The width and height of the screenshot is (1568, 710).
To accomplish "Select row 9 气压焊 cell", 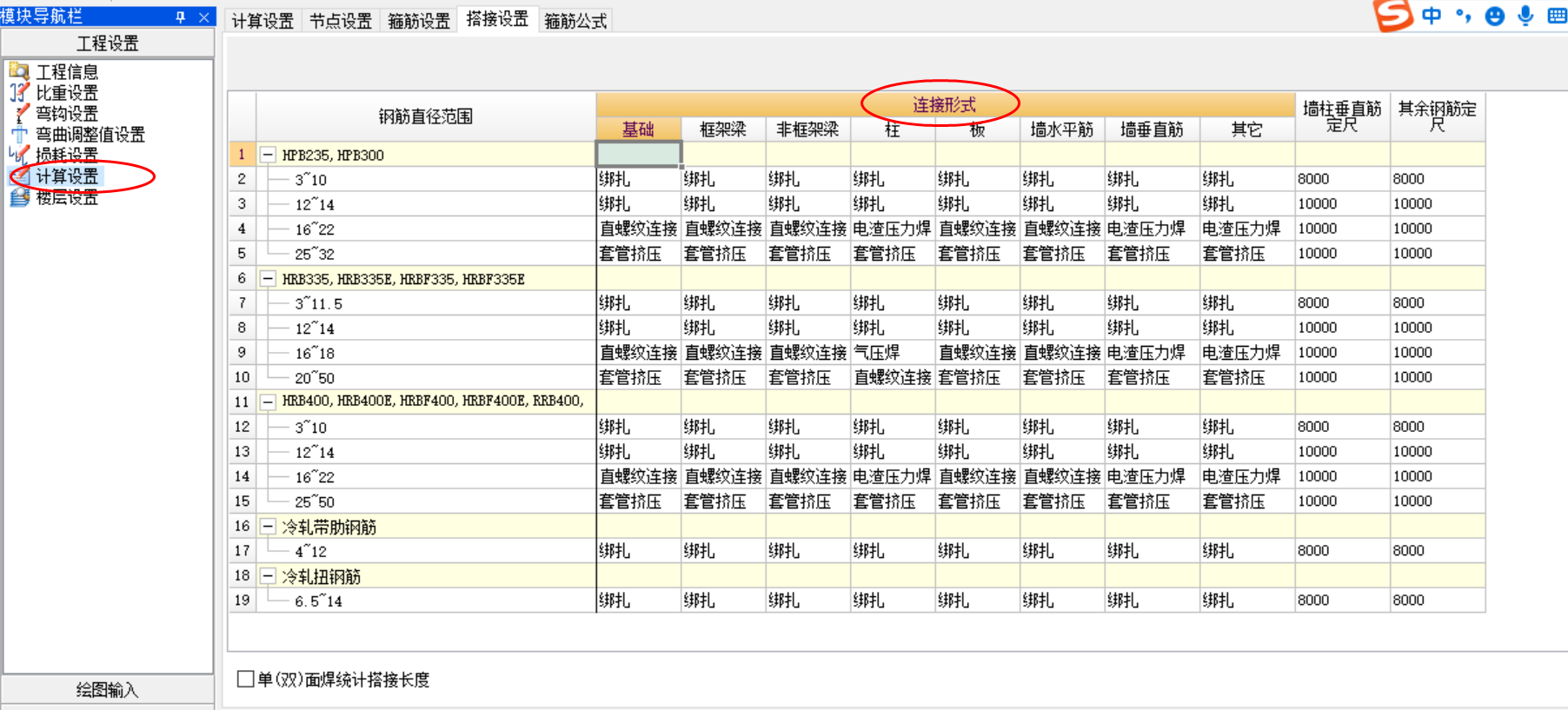I will tap(893, 353).
